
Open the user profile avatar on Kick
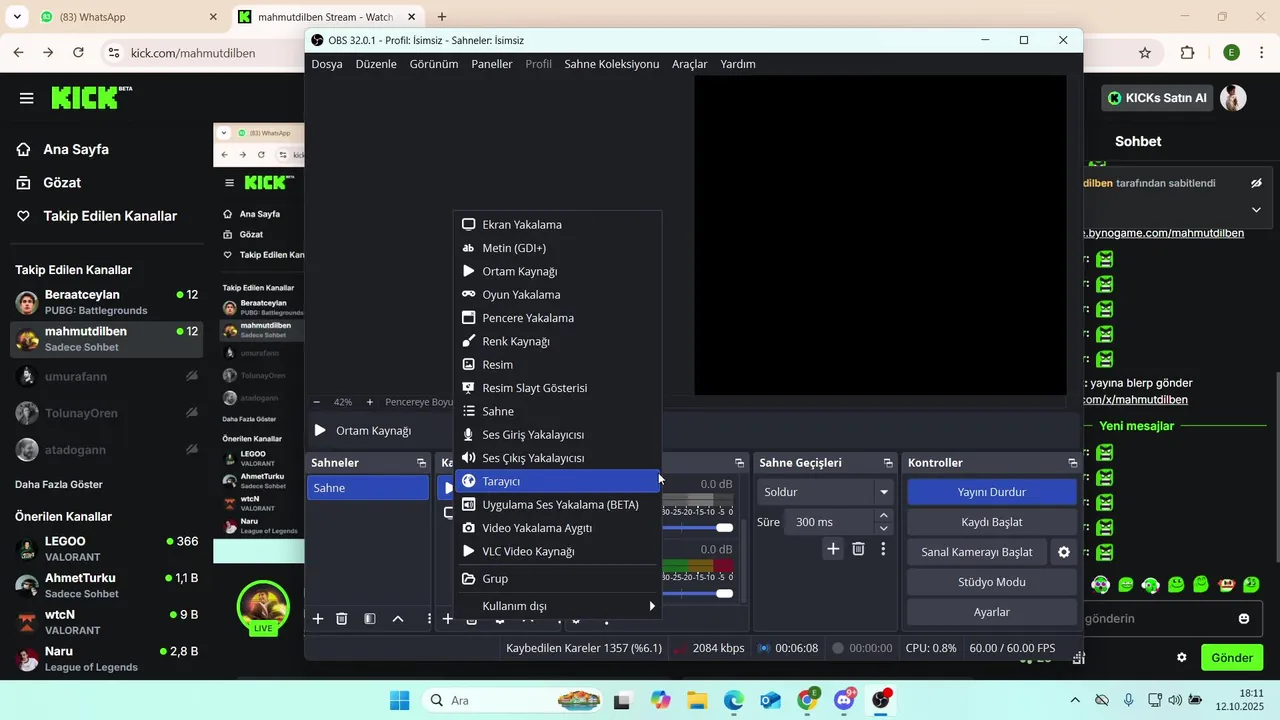[x=1234, y=98]
